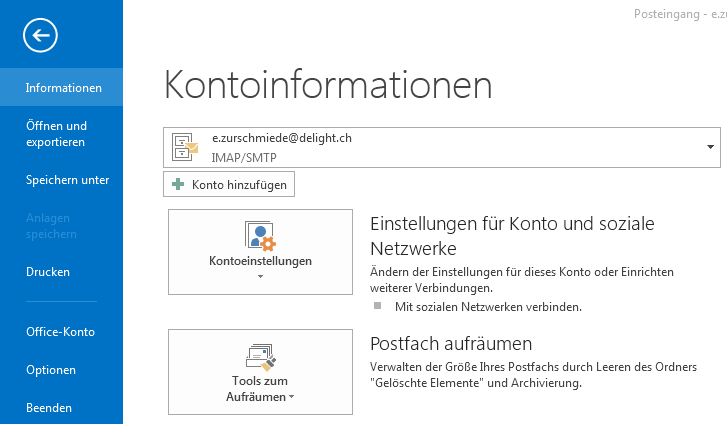Expand the Tools zum Aufräumen dropdown arrow

click(292, 397)
